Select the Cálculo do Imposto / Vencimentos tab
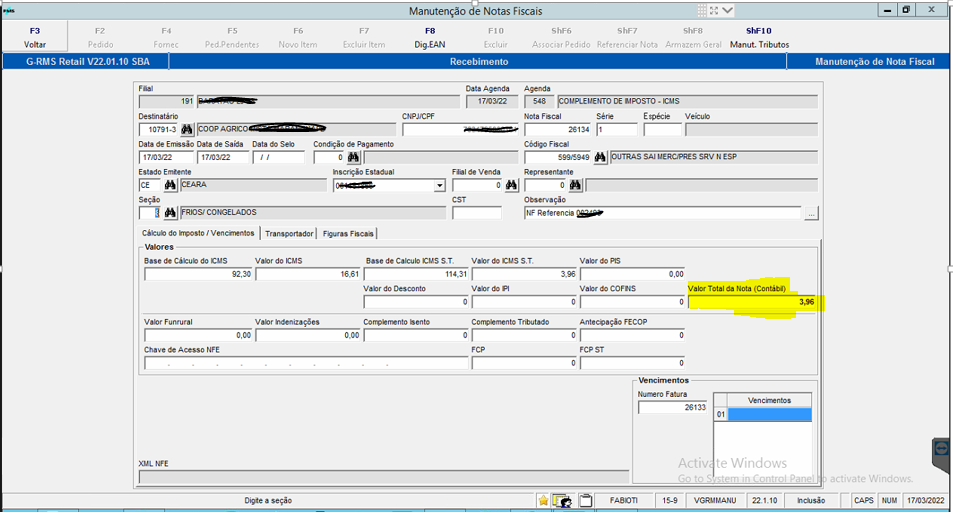This screenshot has height=512, width=953. (x=198, y=233)
